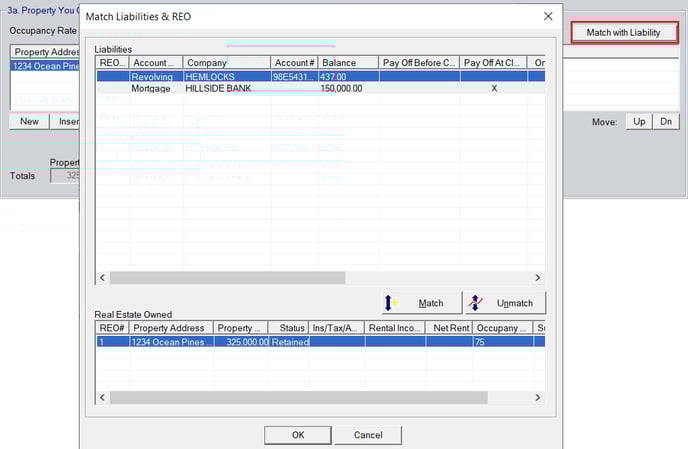Click Occupany ... column header

click(502, 328)
